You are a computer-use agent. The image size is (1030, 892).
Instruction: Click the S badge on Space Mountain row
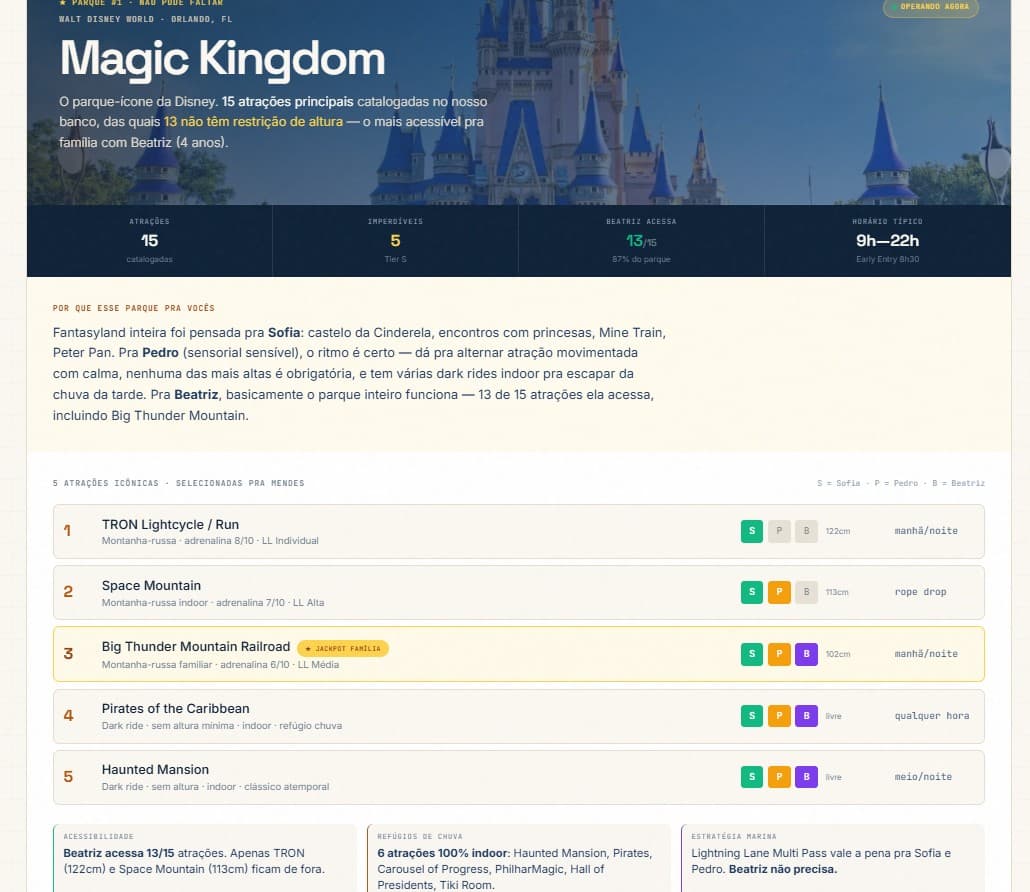[751, 592]
